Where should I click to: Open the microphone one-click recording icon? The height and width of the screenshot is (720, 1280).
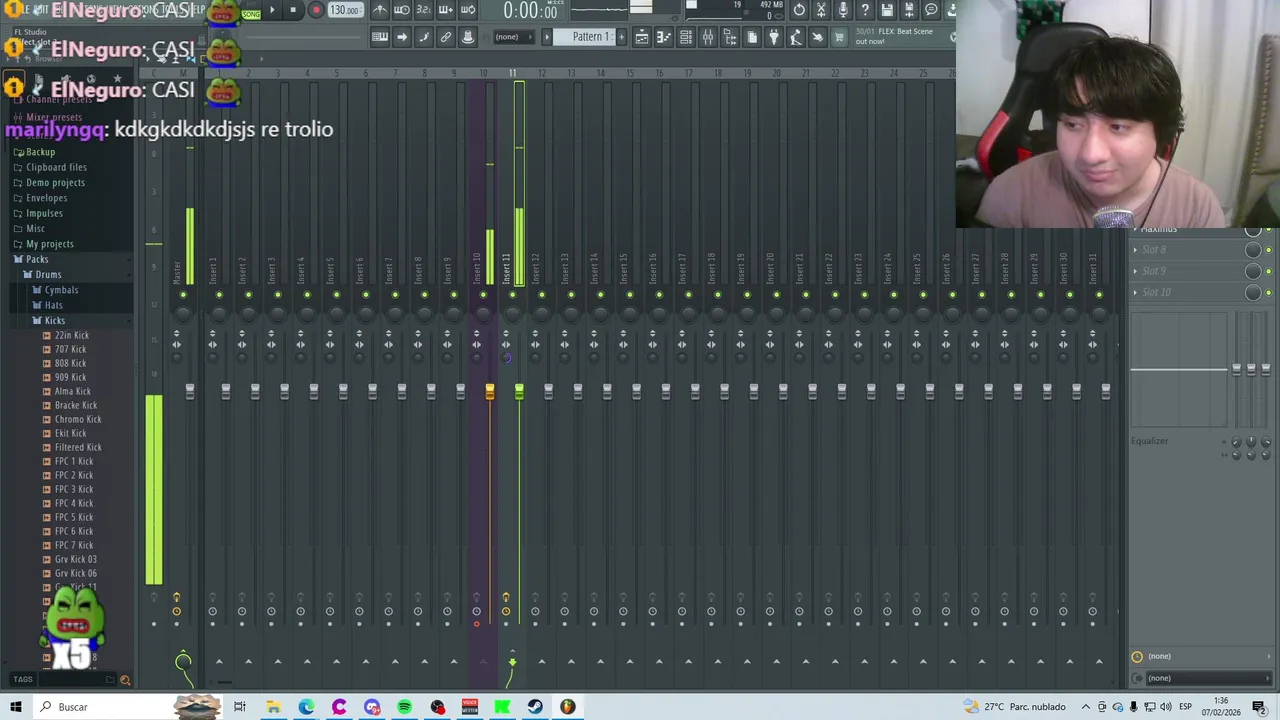coord(843,10)
